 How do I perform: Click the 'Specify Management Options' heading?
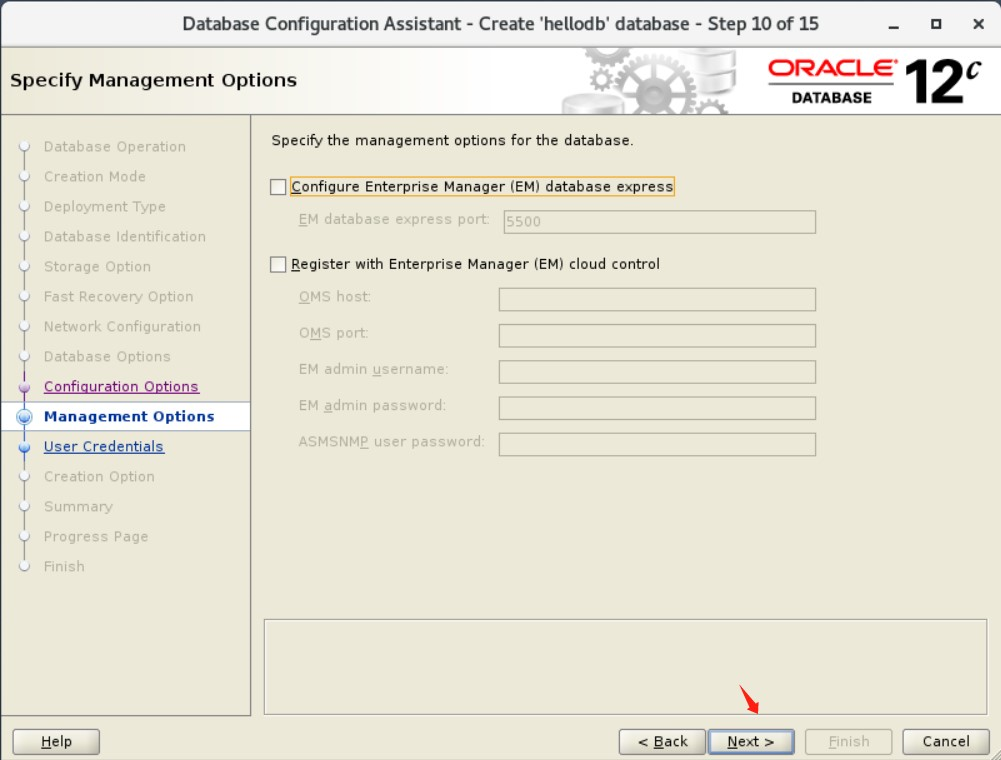click(153, 80)
